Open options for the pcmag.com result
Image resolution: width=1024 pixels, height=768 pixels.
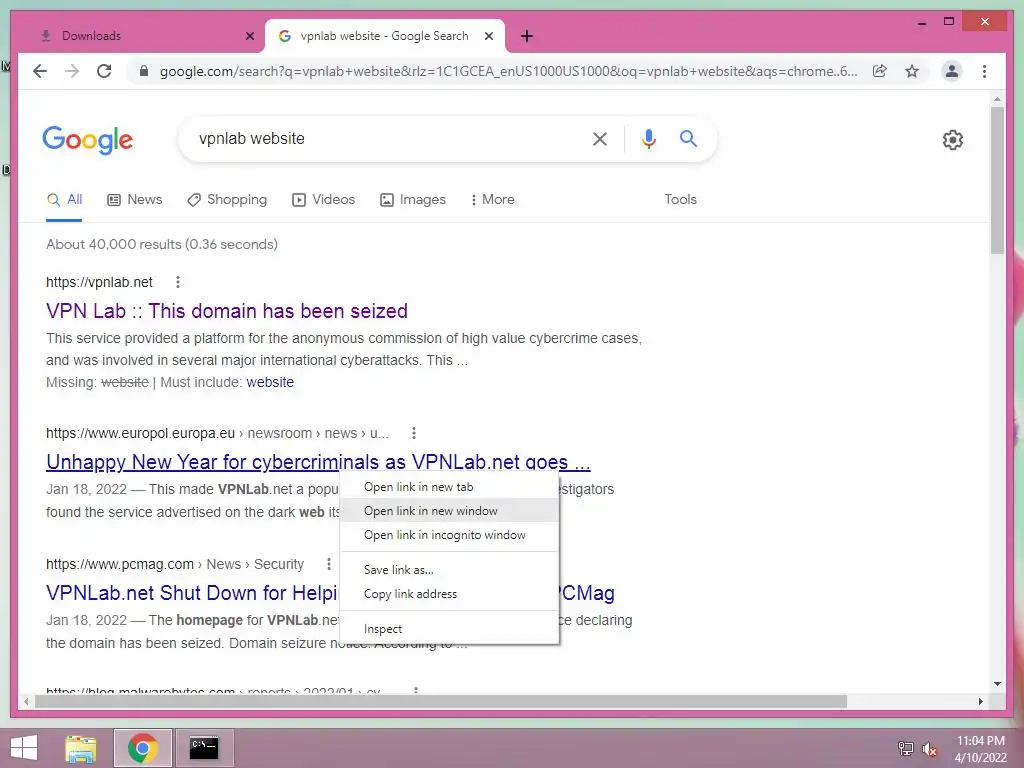pos(328,564)
